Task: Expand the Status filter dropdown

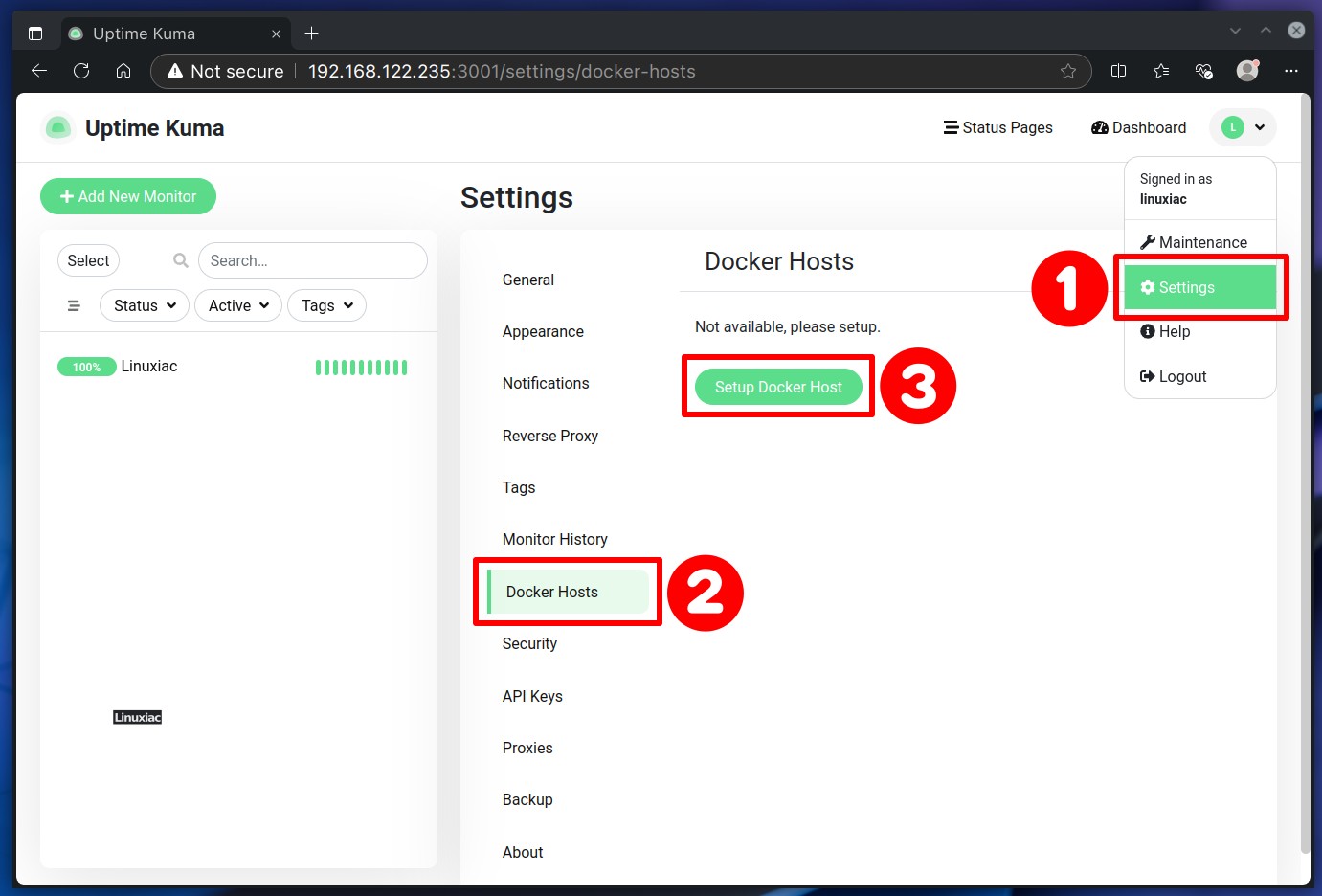Action: pyautogui.click(x=145, y=305)
